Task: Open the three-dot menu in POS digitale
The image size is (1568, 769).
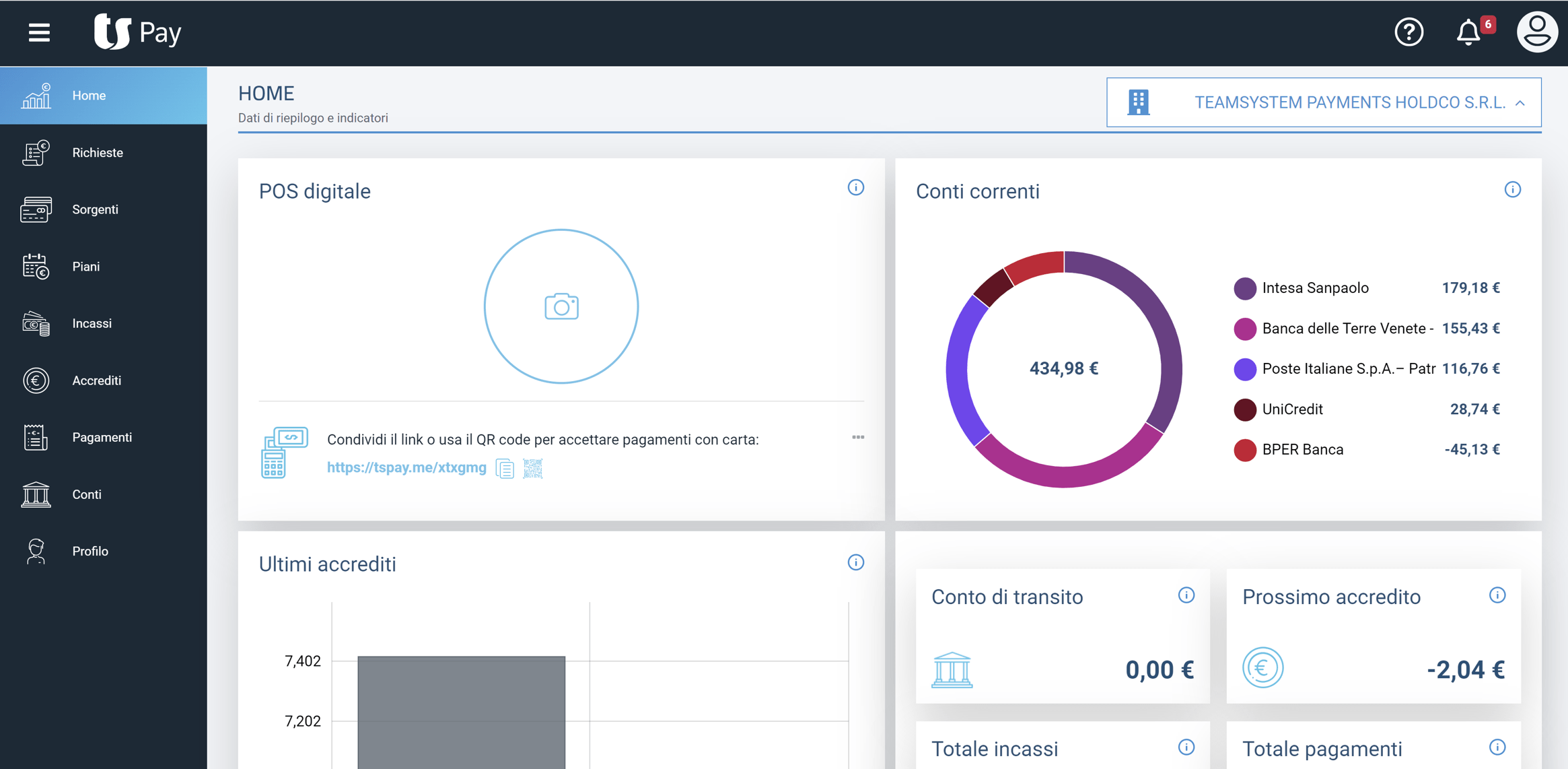Action: point(858,437)
